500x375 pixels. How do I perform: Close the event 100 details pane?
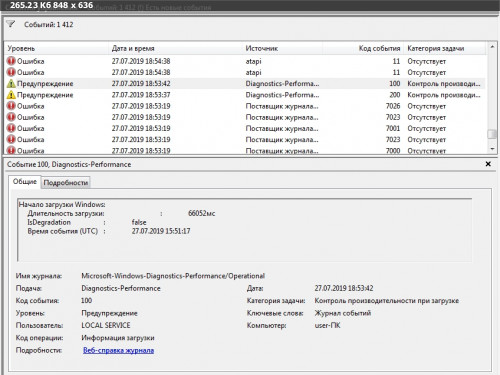(x=488, y=164)
